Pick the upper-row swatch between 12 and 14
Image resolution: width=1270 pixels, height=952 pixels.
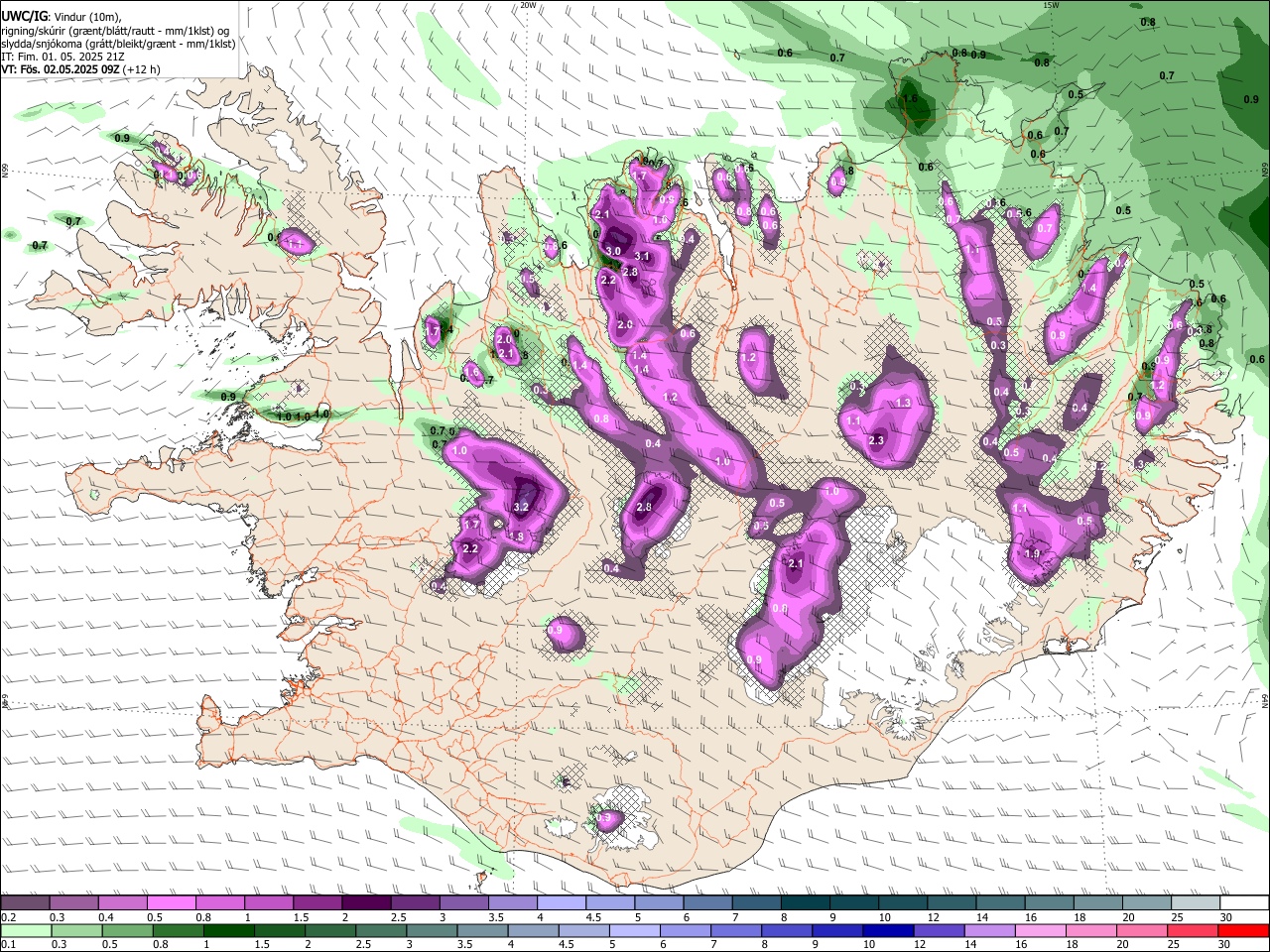[952, 902]
